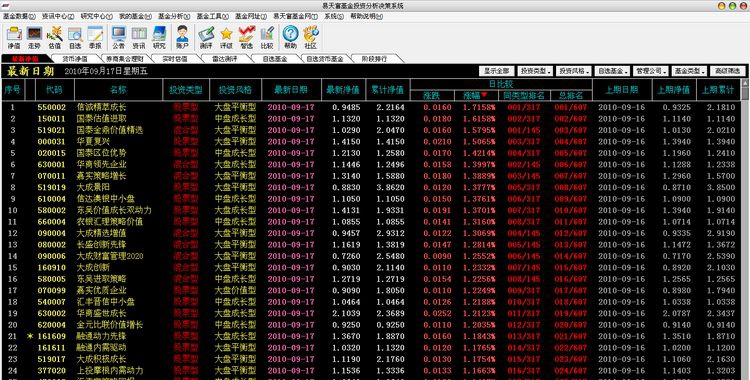Open the 系统 menu
The width and height of the screenshot is (750, 380).
(334, 16)
